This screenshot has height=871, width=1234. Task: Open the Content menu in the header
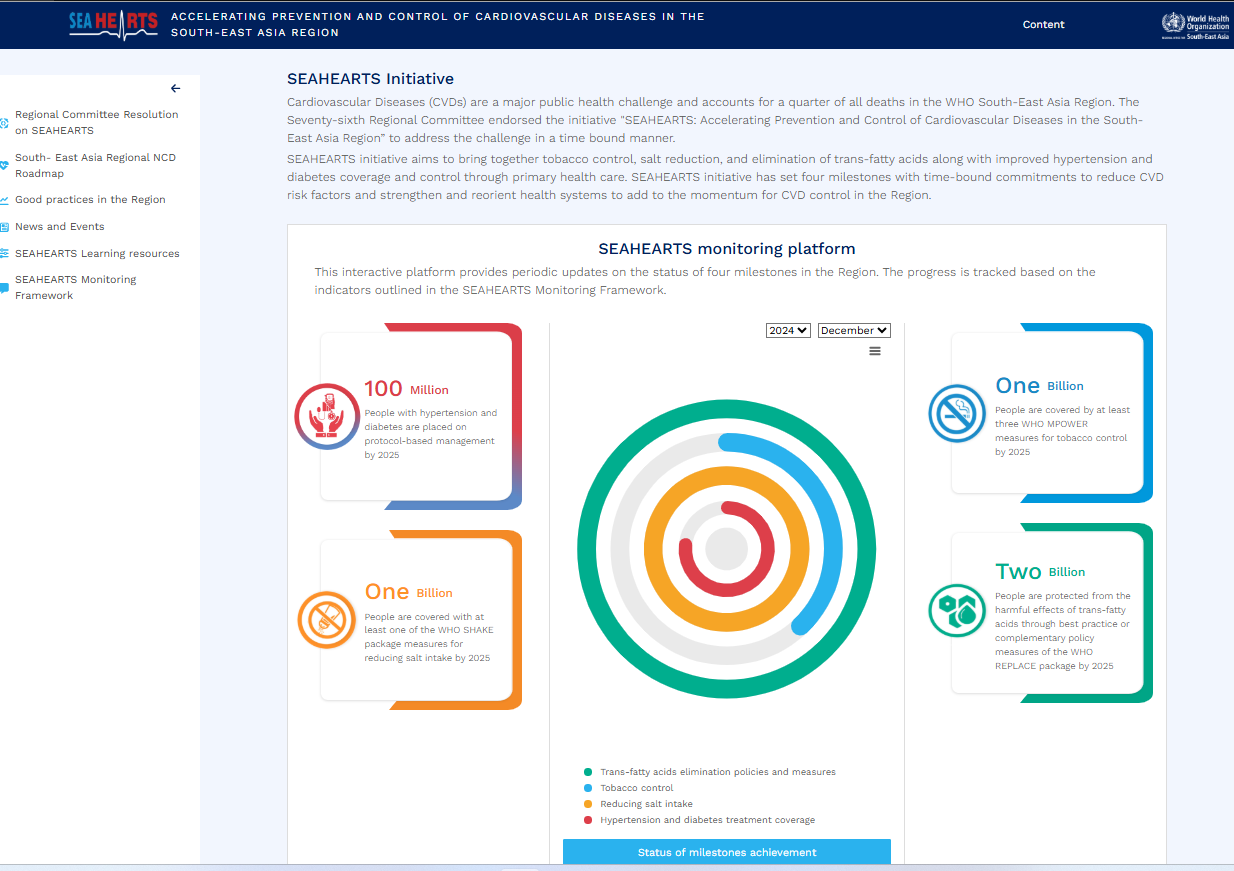1043,25
